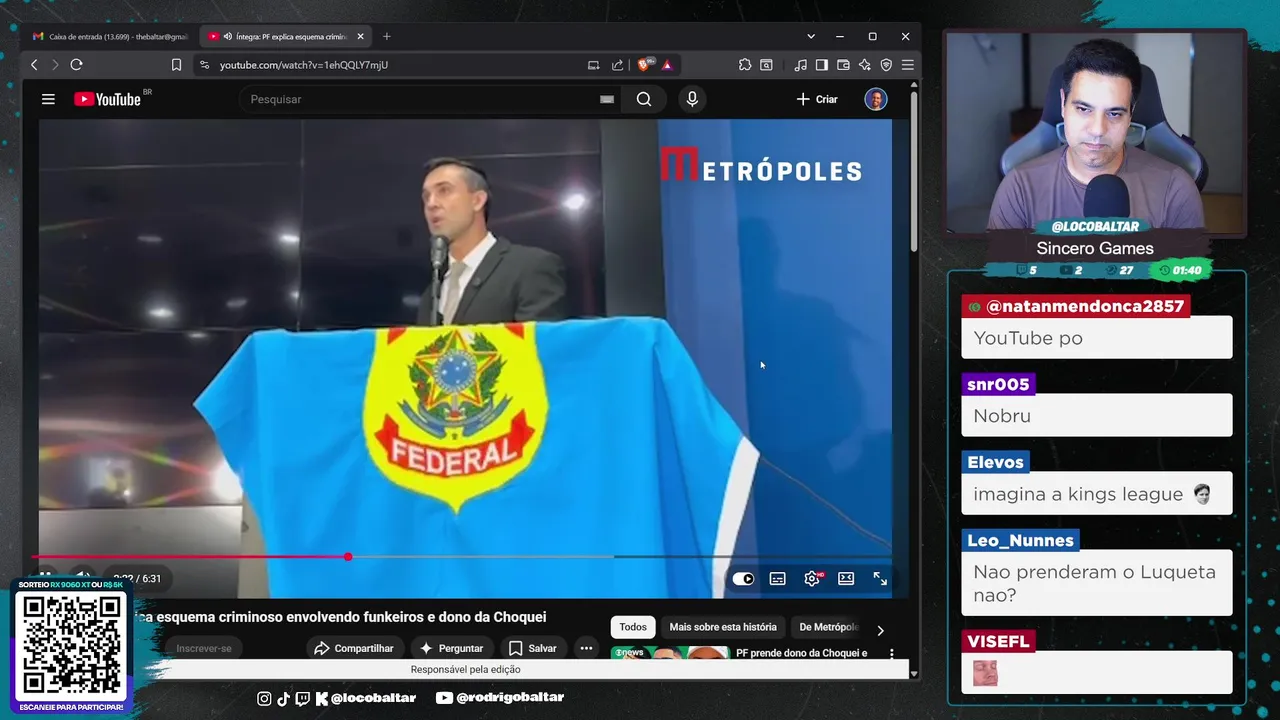Open the media control music note icon
The height and width of the screenshot is (720, 1280).
(800, 65)
